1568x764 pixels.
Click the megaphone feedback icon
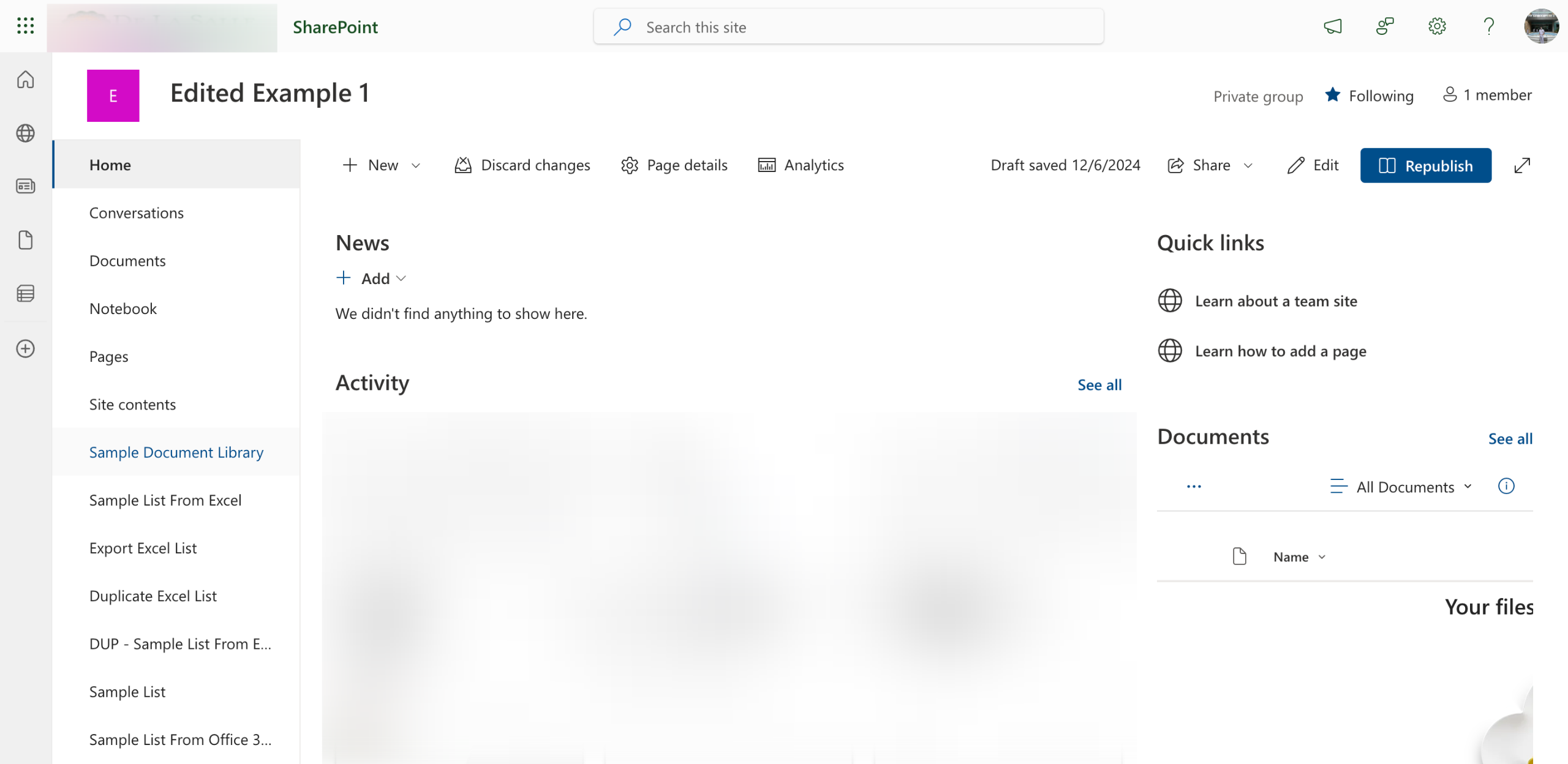(x=1332, y=26)
